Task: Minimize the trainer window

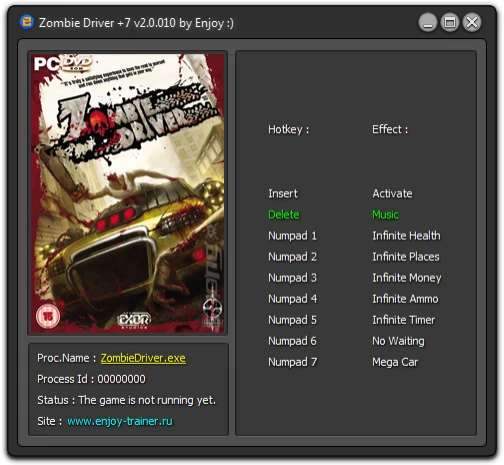Action: pos(428,23)
